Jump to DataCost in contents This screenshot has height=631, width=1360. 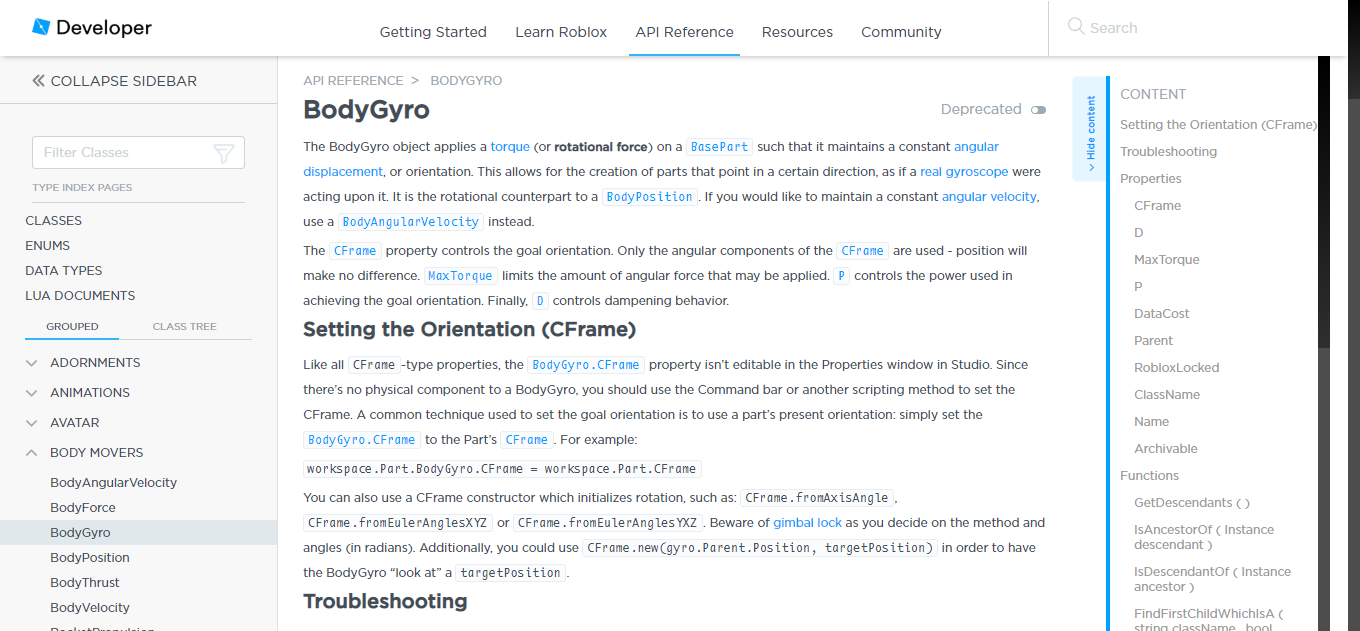coord(1162,314)
